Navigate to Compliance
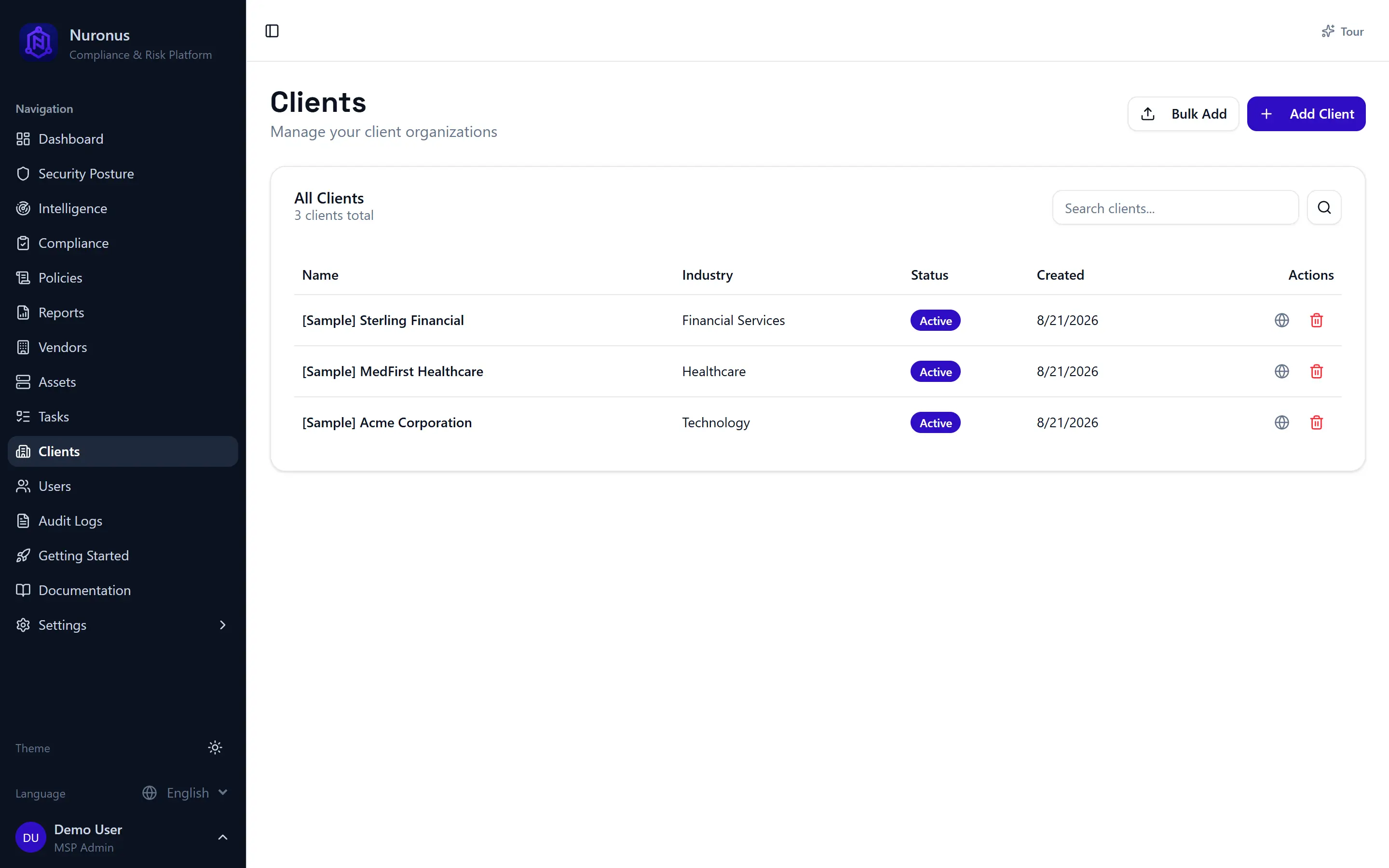 click(123, 243)
